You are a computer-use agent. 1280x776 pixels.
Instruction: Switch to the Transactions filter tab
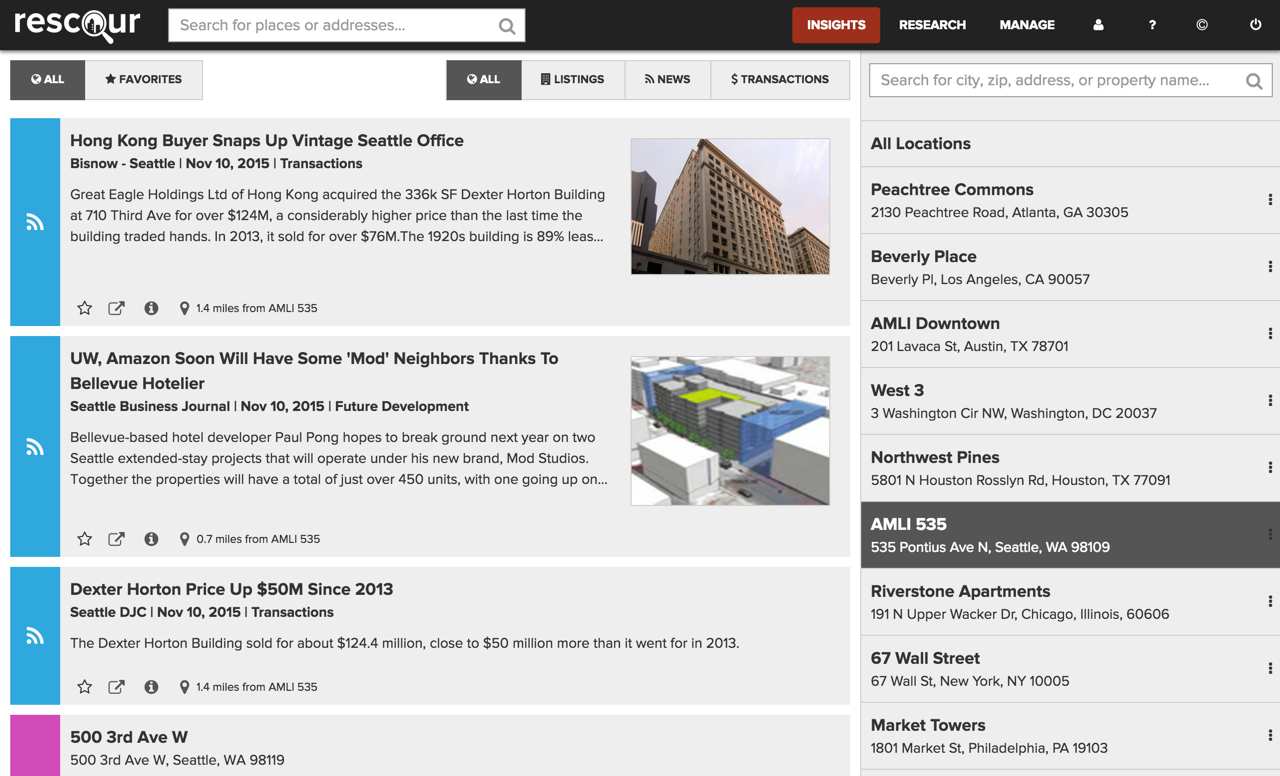pyautogui.click(x=780, y=80)
